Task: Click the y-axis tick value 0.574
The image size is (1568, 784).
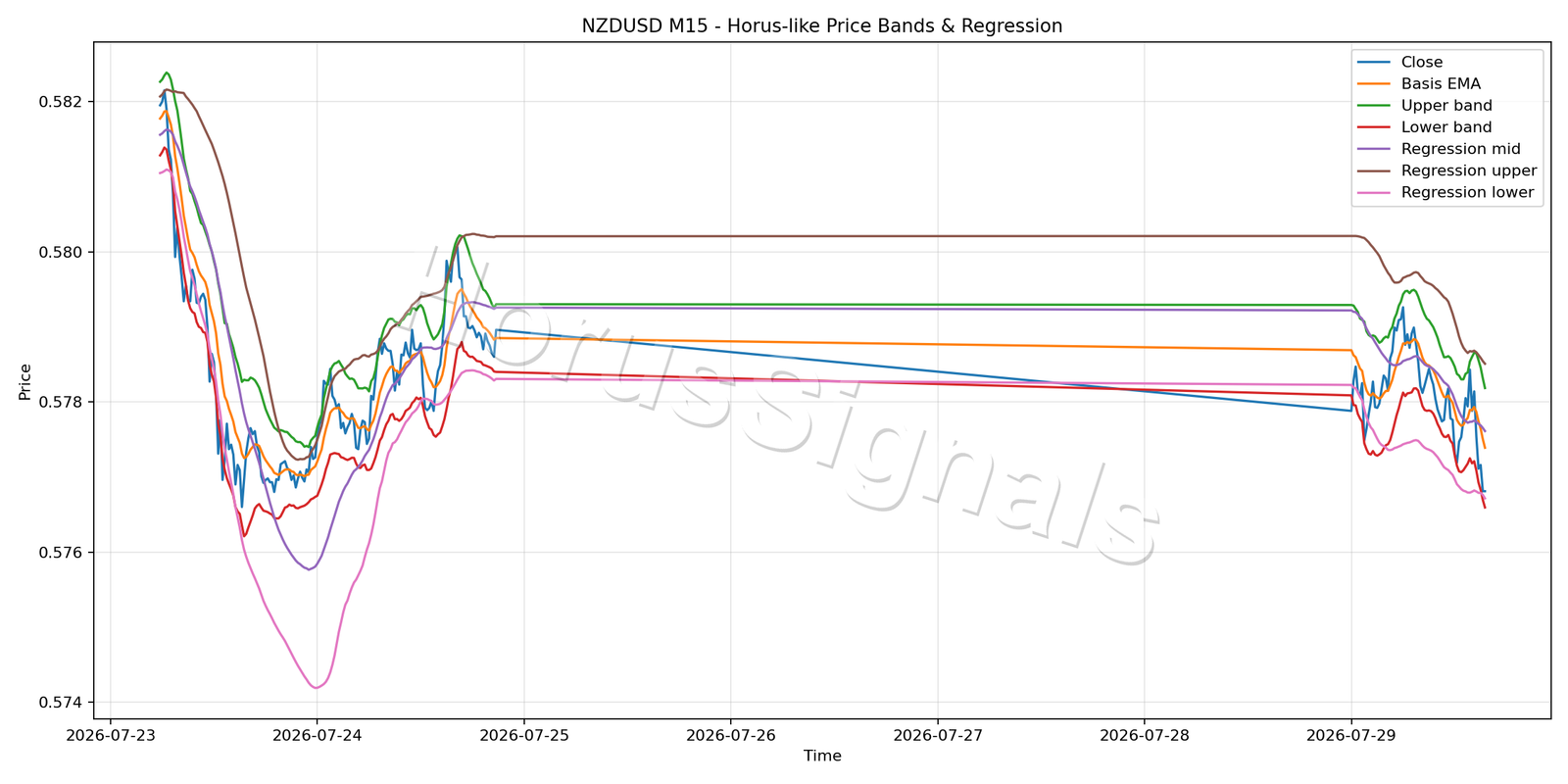Action: pyautogui.click(x=62, y=703)
